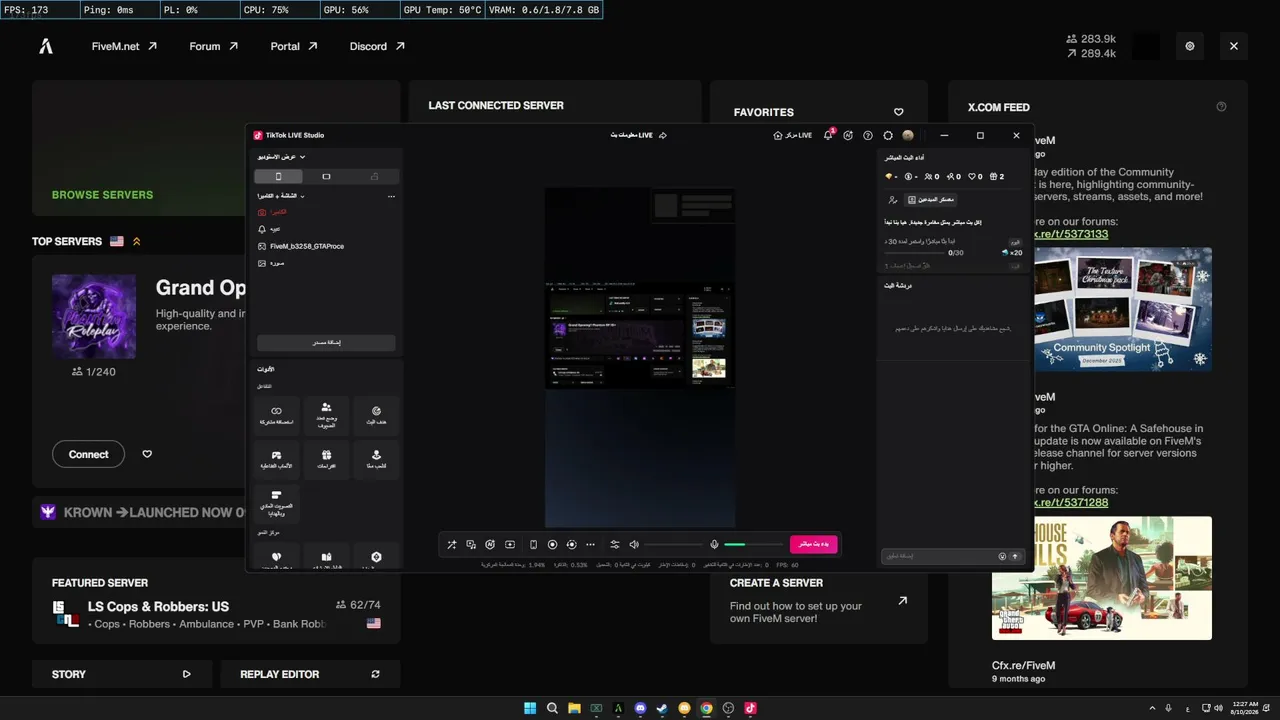Mute the speaker in TikTok LIVE Studio
Image resolution: width=1280 pixels, height=720 pixels.
pyautogui.click(x=634, y=545)
